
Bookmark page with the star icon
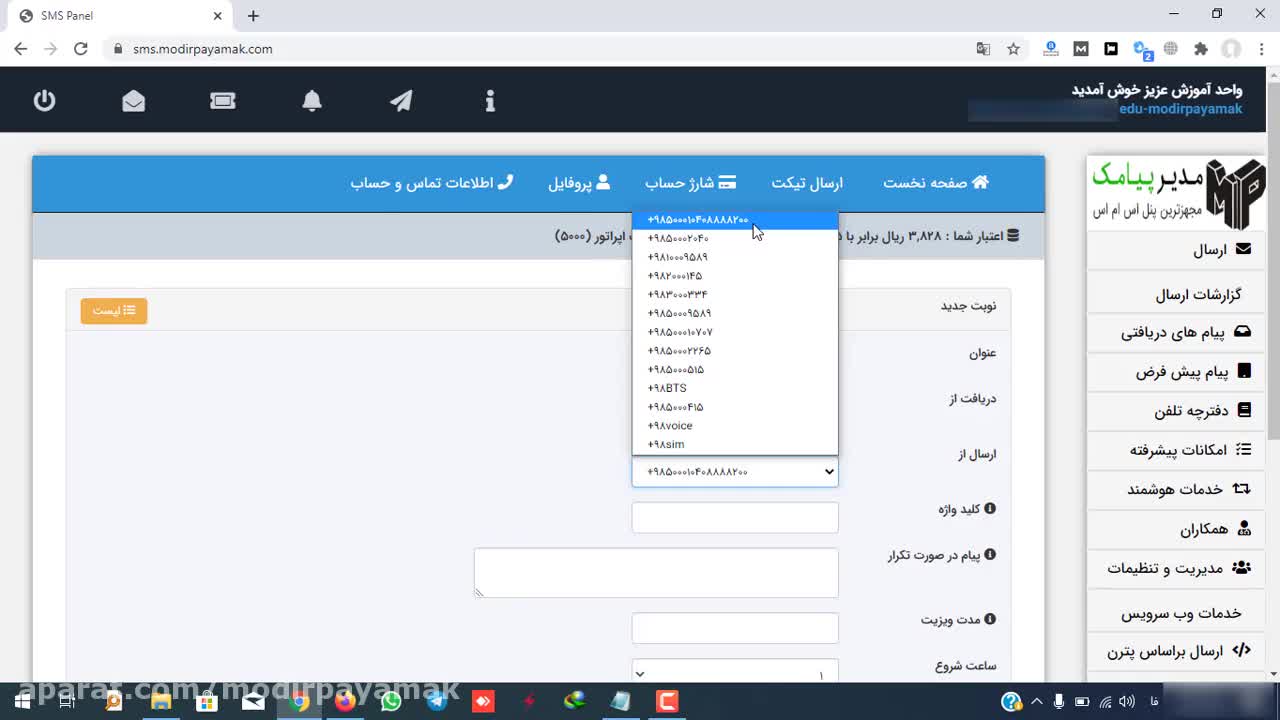pos(1013,49)
